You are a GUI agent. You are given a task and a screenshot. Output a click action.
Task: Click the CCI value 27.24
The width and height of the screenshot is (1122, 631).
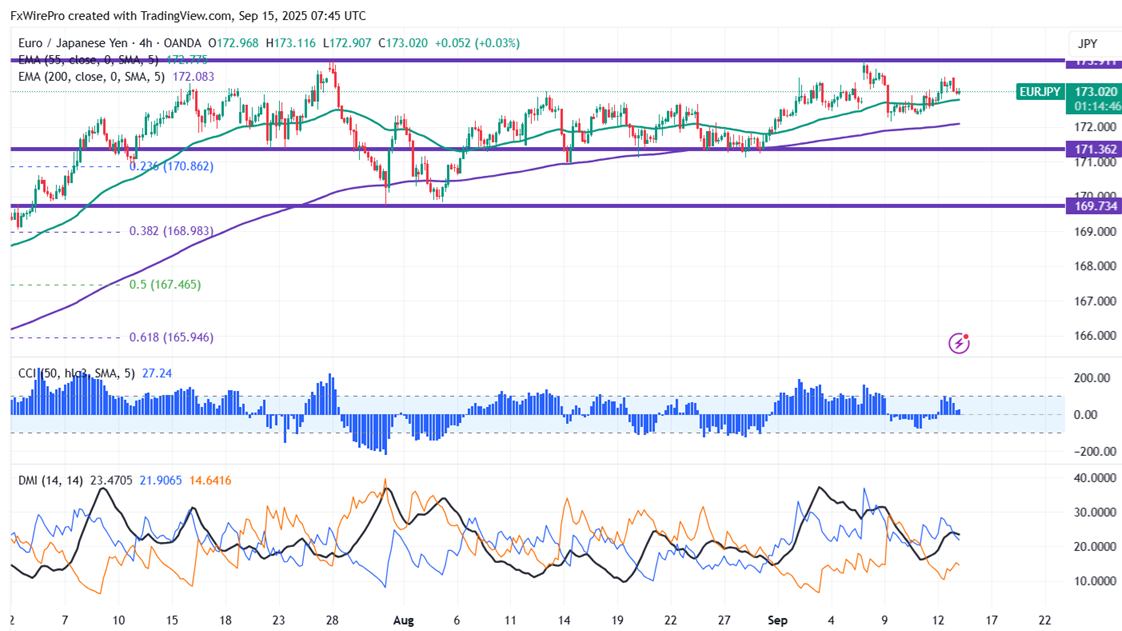[x=157, y=373]
